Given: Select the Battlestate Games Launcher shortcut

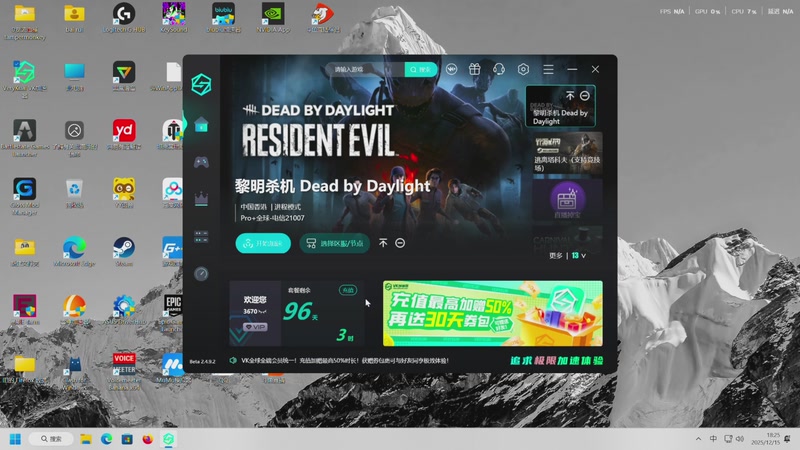Looking at the screenshot, I should click(x=24, y=138).
